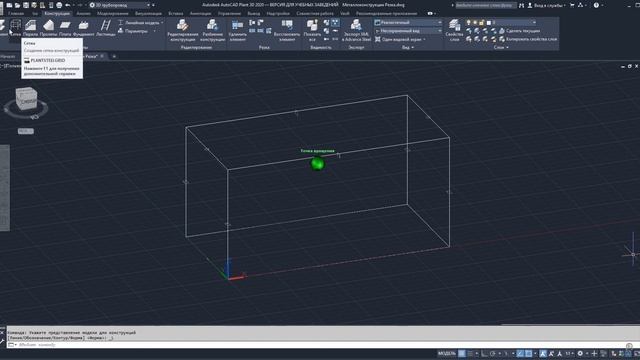The image size is (640, 360).
Task: Open the Несохраненный вид dropdown
Action: (x=408, y=31)
